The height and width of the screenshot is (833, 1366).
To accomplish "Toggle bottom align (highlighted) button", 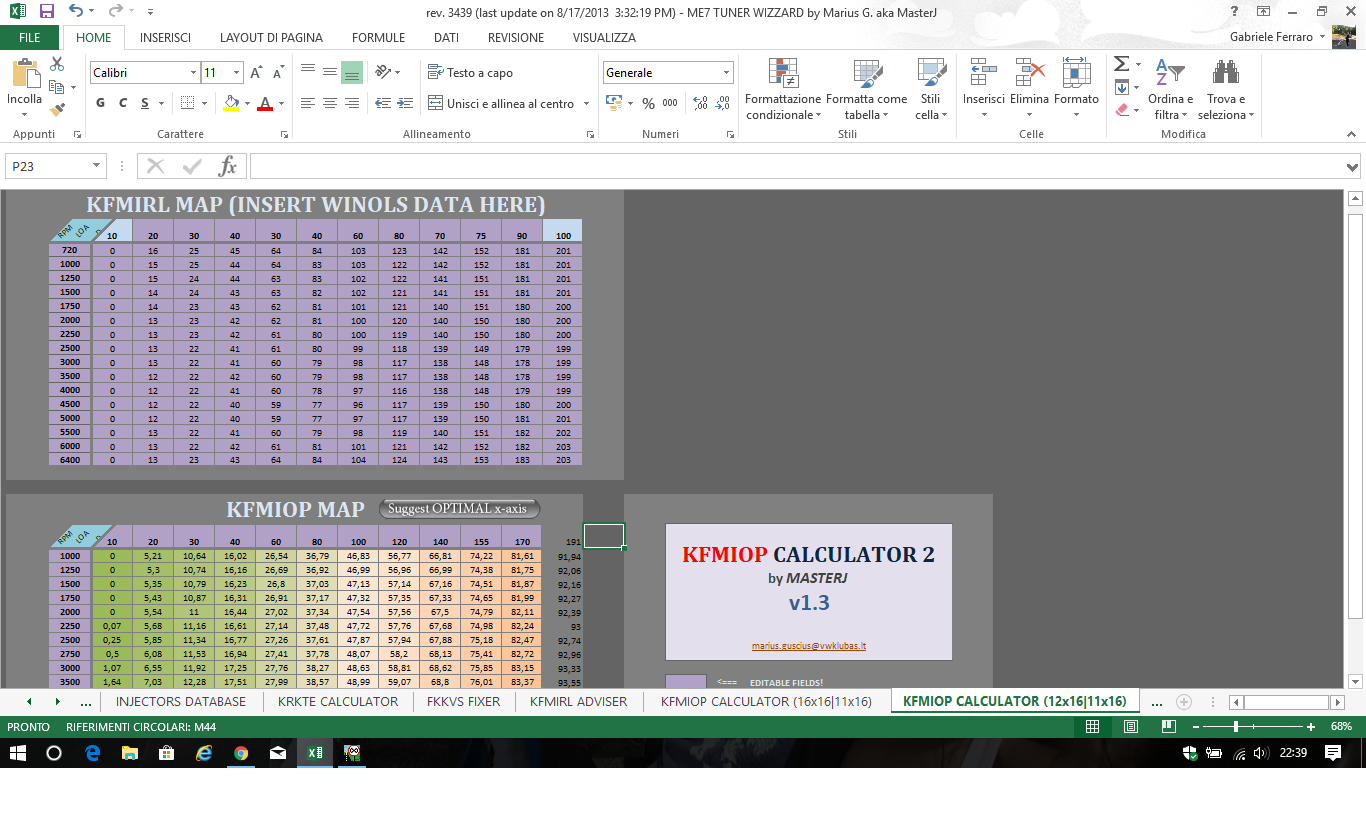I will [352, 72].
